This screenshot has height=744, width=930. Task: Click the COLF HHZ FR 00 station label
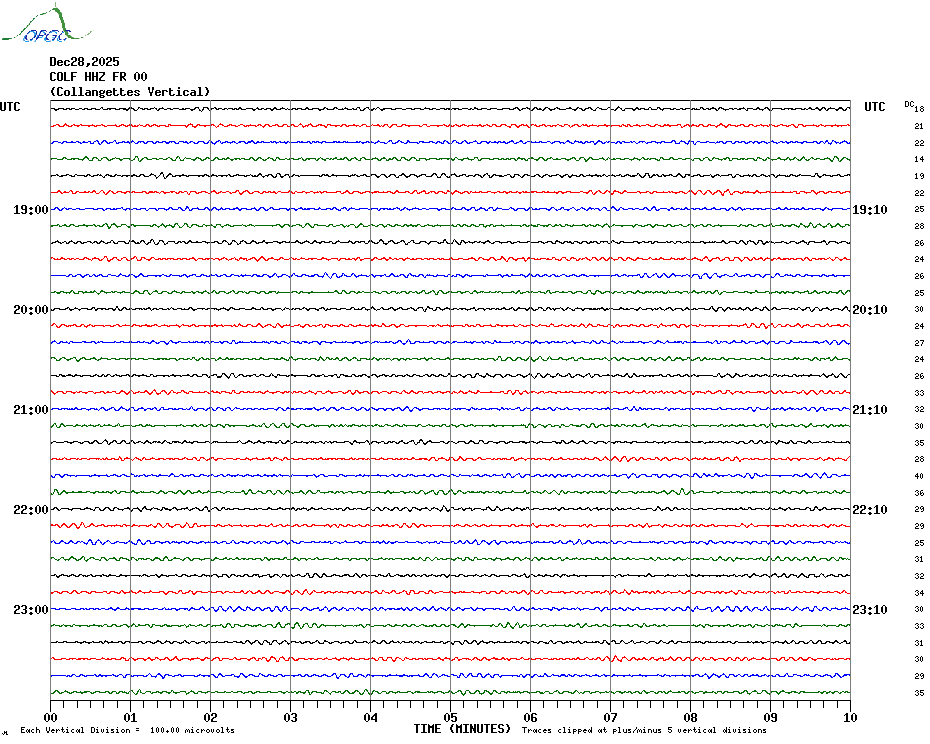(x=98, y=77)
